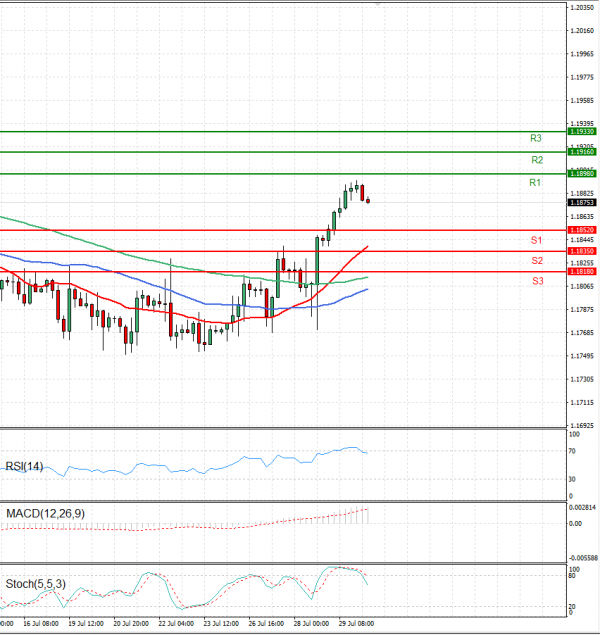Click the S1 support label
600x635 pixels.
pyautogui.click(x=536, y=240)
